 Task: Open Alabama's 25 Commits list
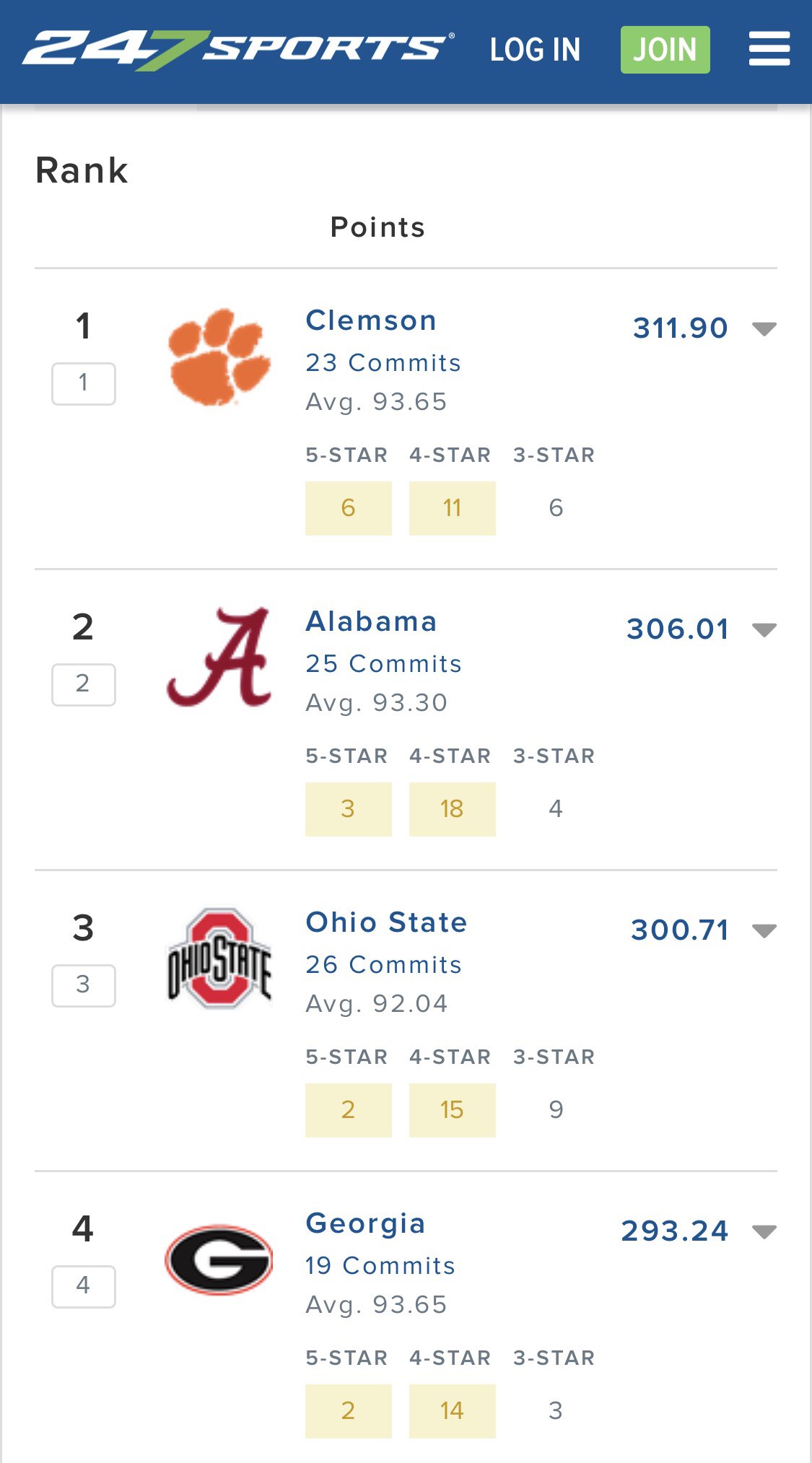click(x=383, y=664)
